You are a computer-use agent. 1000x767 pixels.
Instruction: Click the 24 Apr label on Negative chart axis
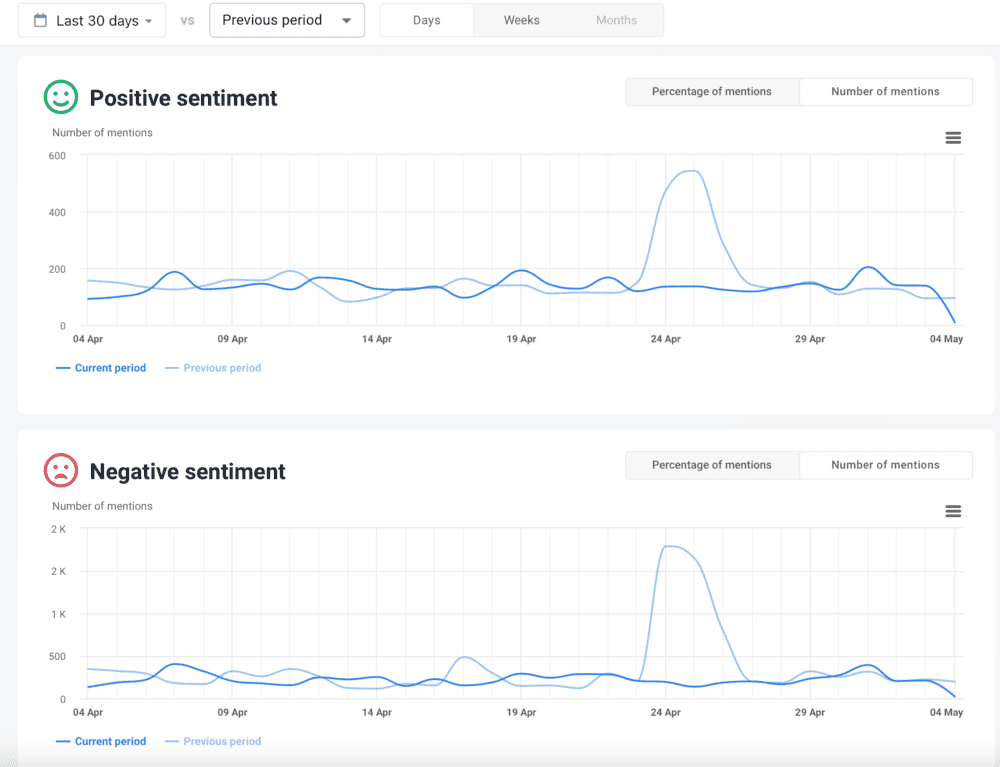665,712
